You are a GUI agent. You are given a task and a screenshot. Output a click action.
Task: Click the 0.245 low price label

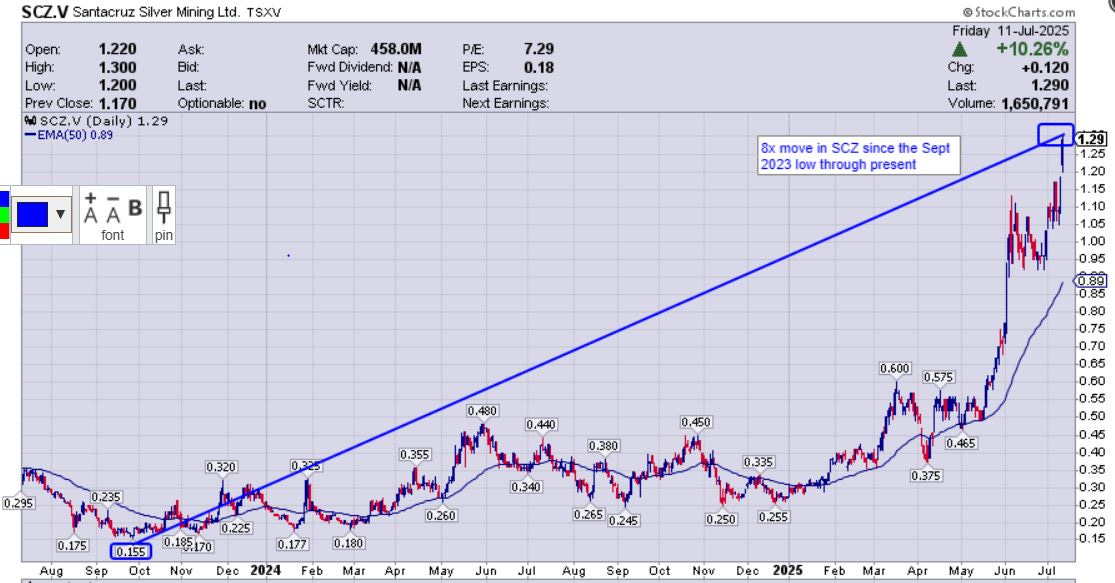(624, 520)
